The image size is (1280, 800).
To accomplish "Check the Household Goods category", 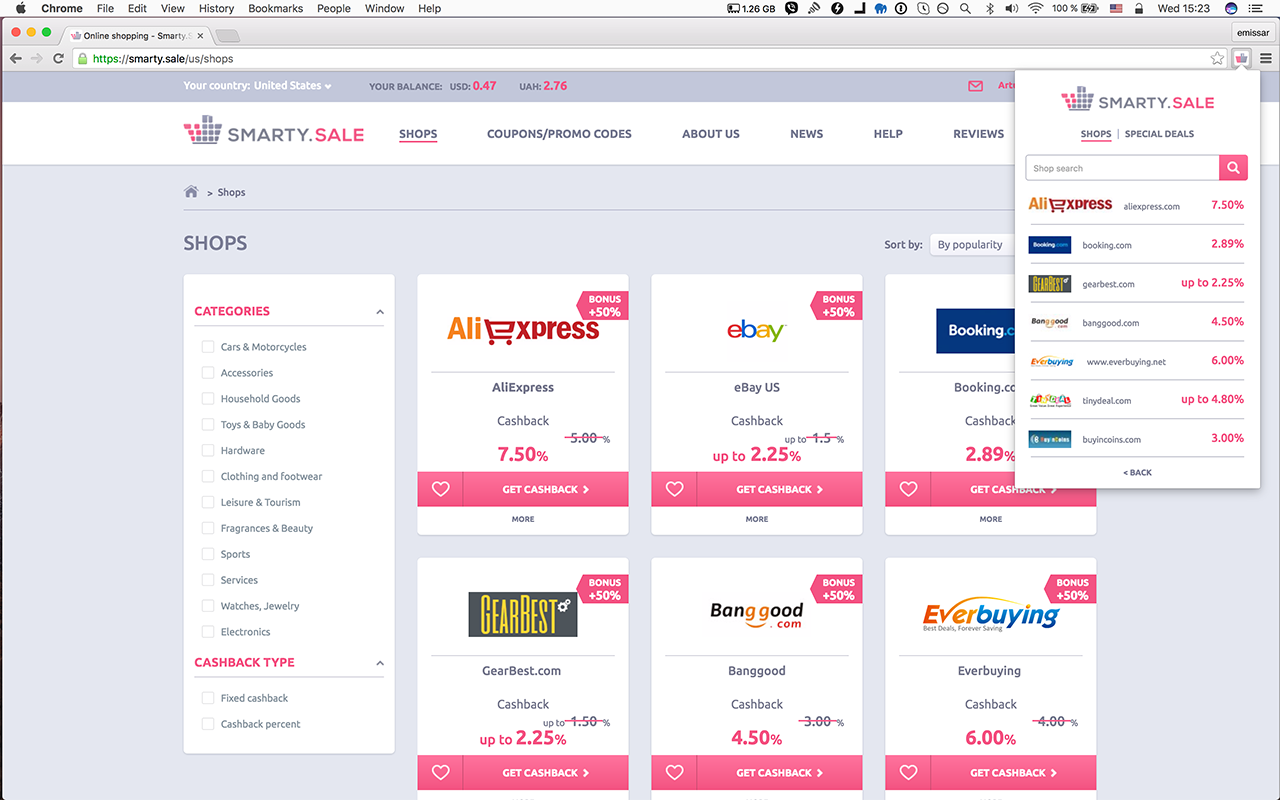I will (208, 399).
